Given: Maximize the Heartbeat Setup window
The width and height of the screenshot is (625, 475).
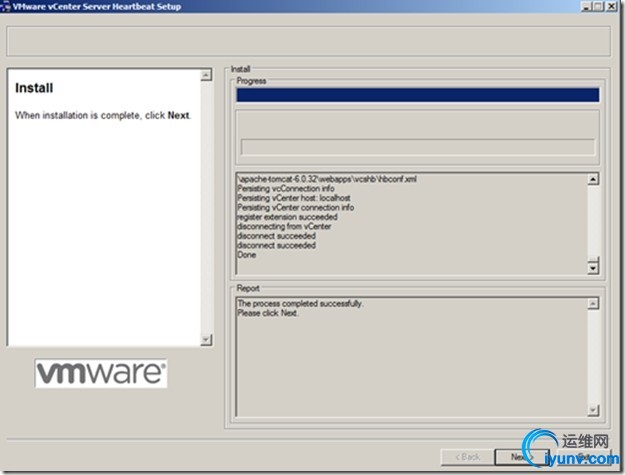Looking at the screenshot, I should [x=598, y=6].
